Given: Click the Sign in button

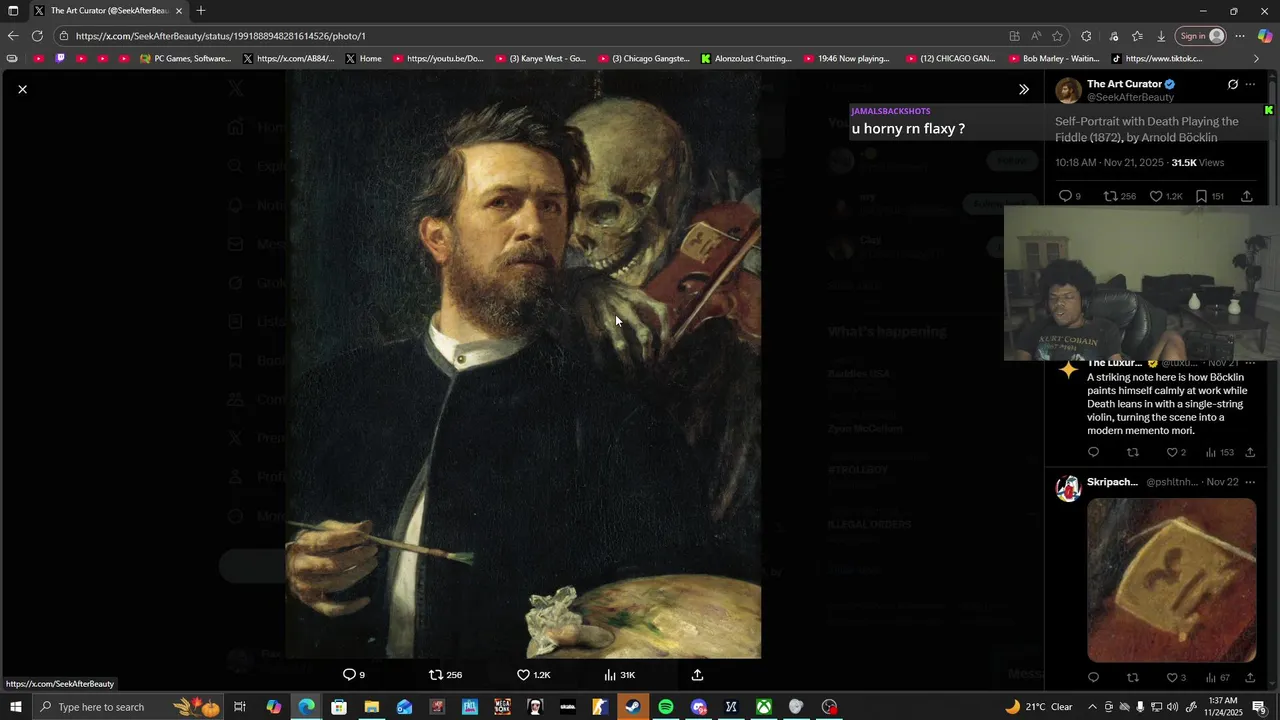Looking at the screenshot, I should tap(1201, 36).
